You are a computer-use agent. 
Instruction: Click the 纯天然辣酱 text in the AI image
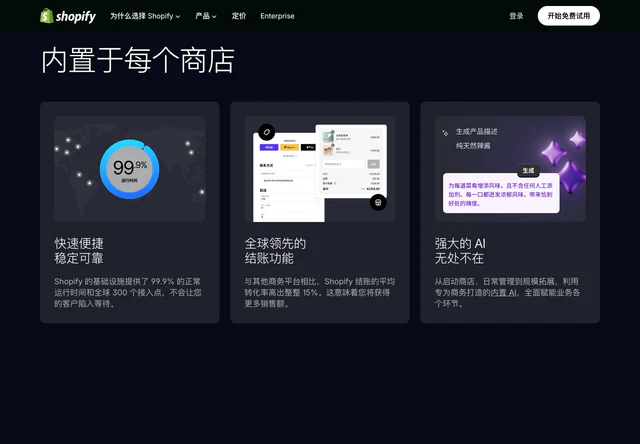[473, 146]
